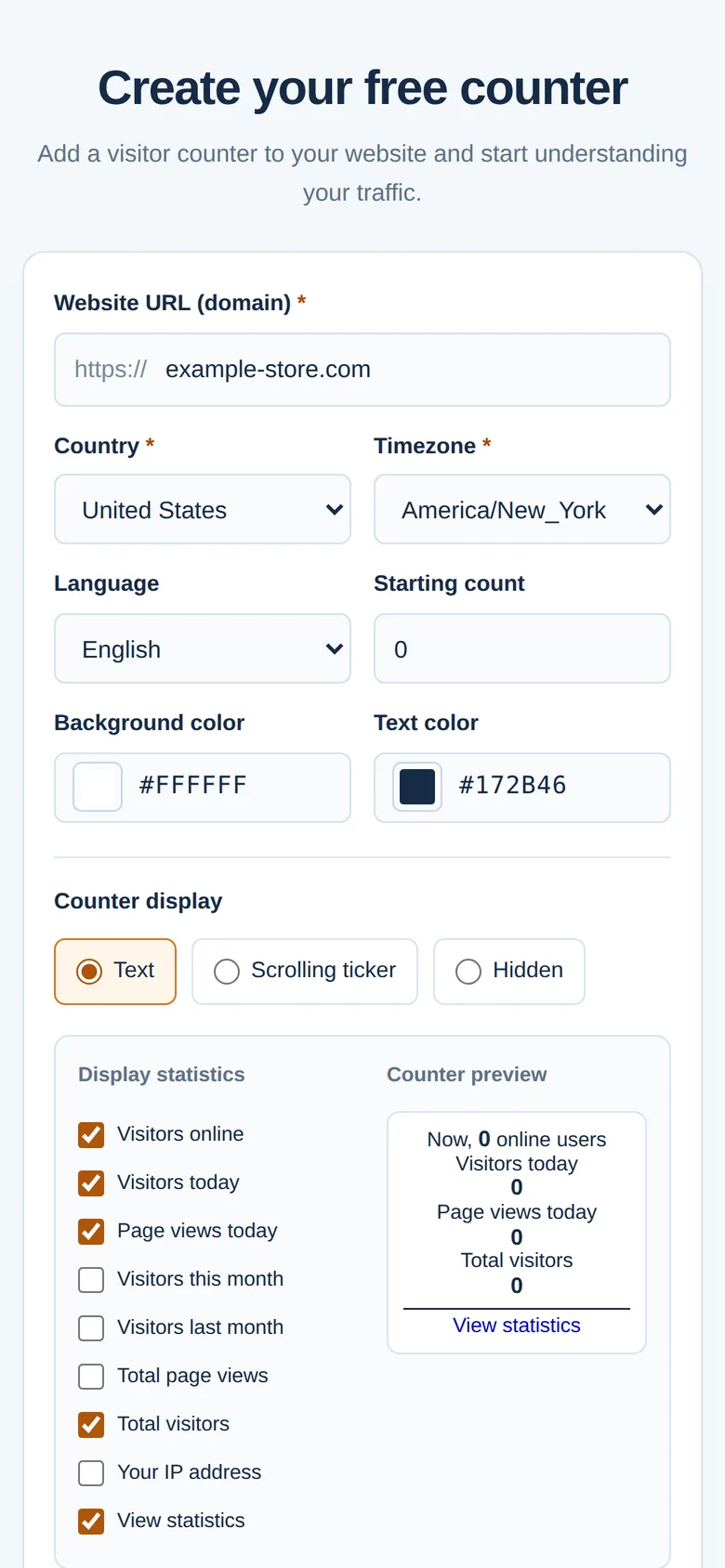This screenshot has width=725, height=1568.
Task: Click the 'Counter preview' heading
Action: coord(467,1075)
